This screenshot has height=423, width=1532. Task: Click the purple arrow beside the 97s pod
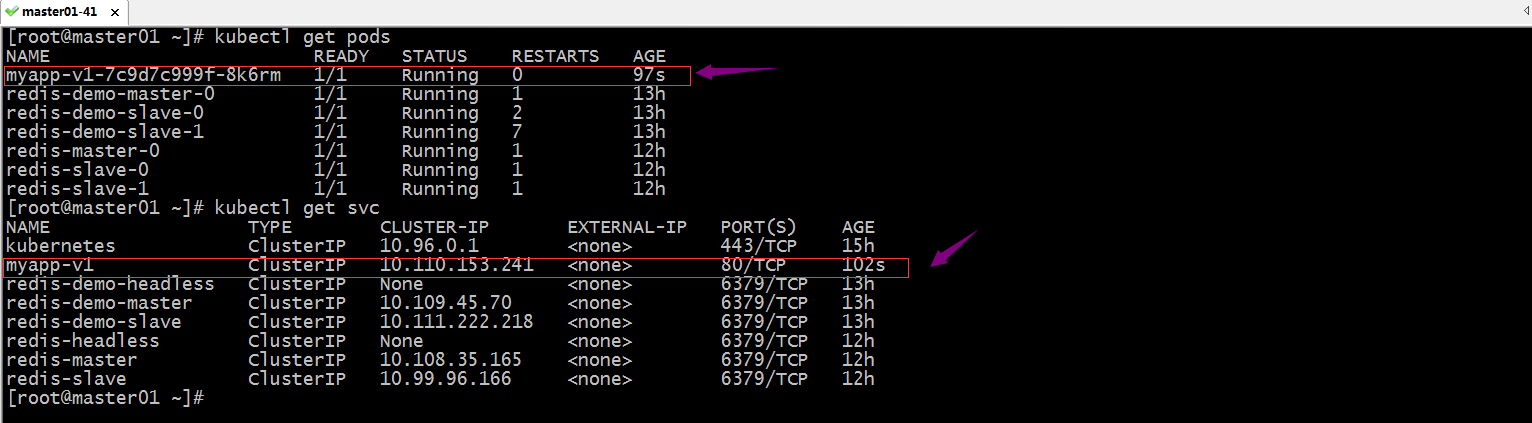pos(736,71)
